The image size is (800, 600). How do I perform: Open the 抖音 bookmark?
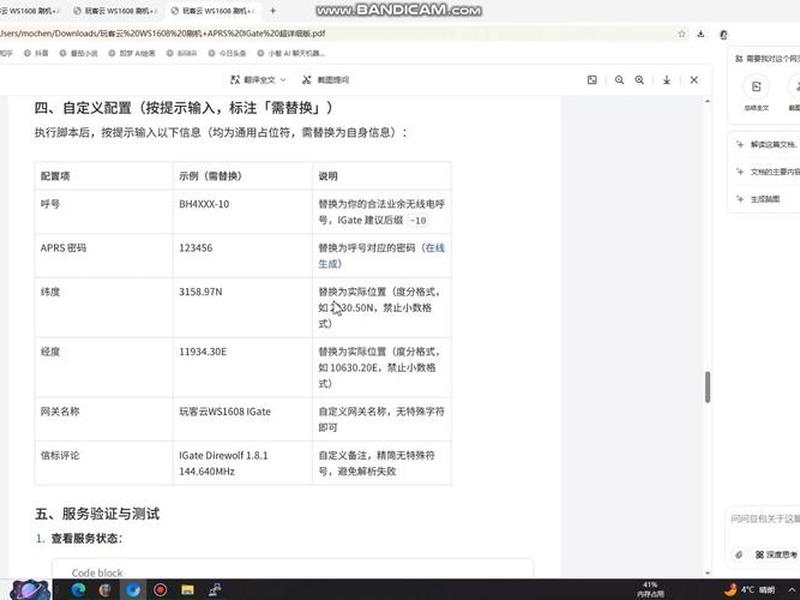pos(36,53)
